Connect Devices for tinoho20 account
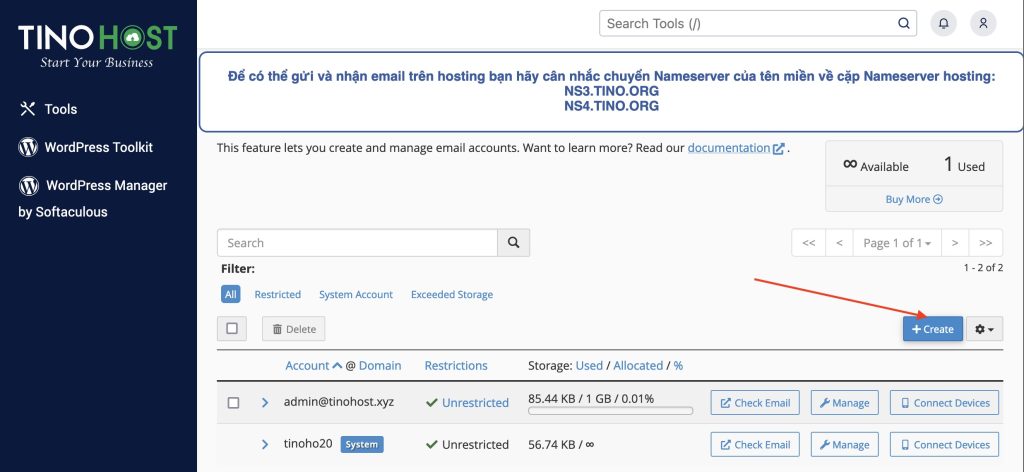Screen dimensions: 1024x472 click(944, 445)
